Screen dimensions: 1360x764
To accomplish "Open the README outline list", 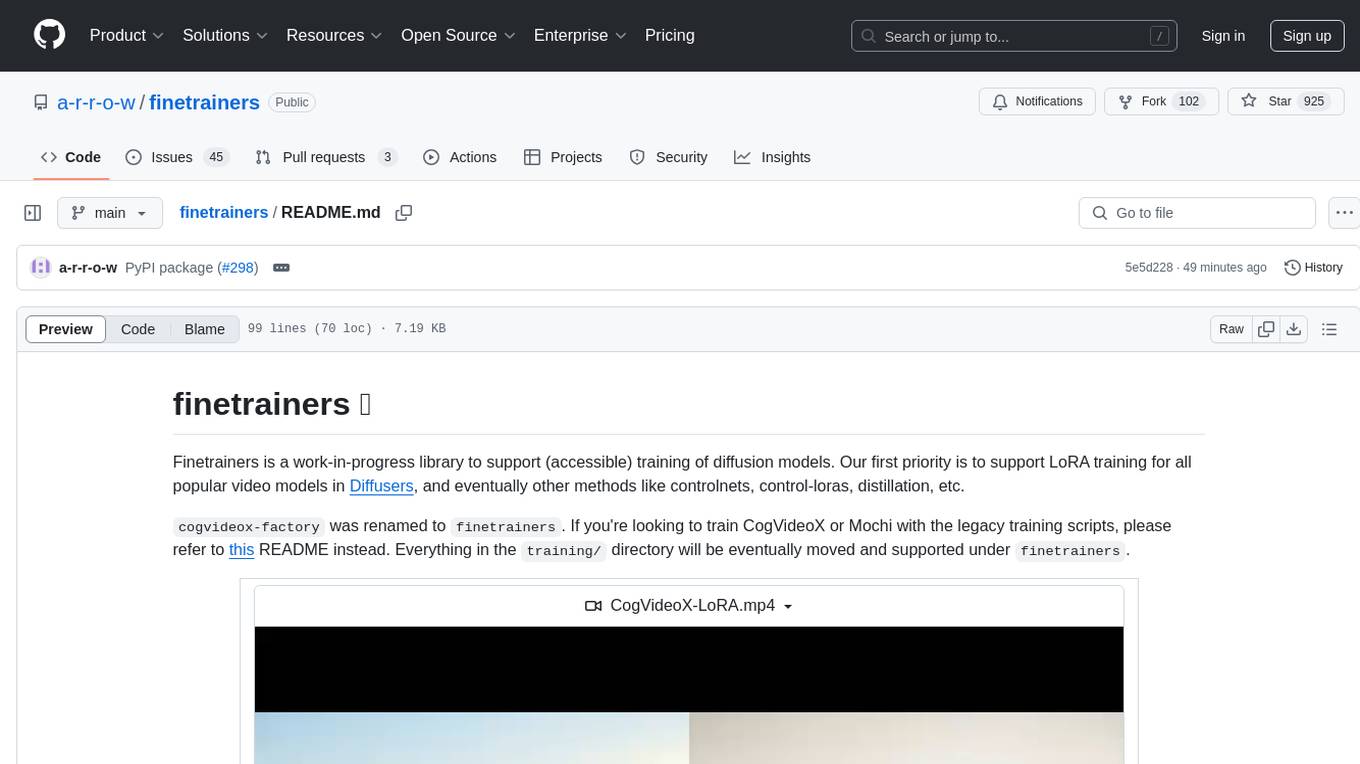I will pyautogui.click(x=1329, y=329).
